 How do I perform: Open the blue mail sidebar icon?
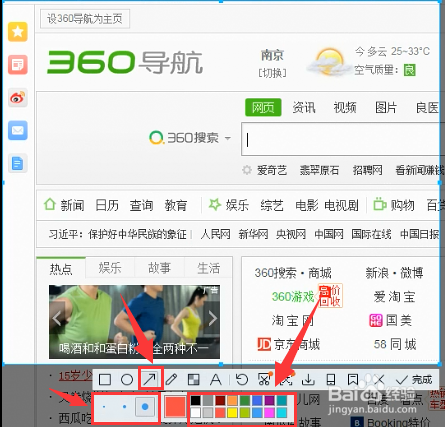(18, 130)
